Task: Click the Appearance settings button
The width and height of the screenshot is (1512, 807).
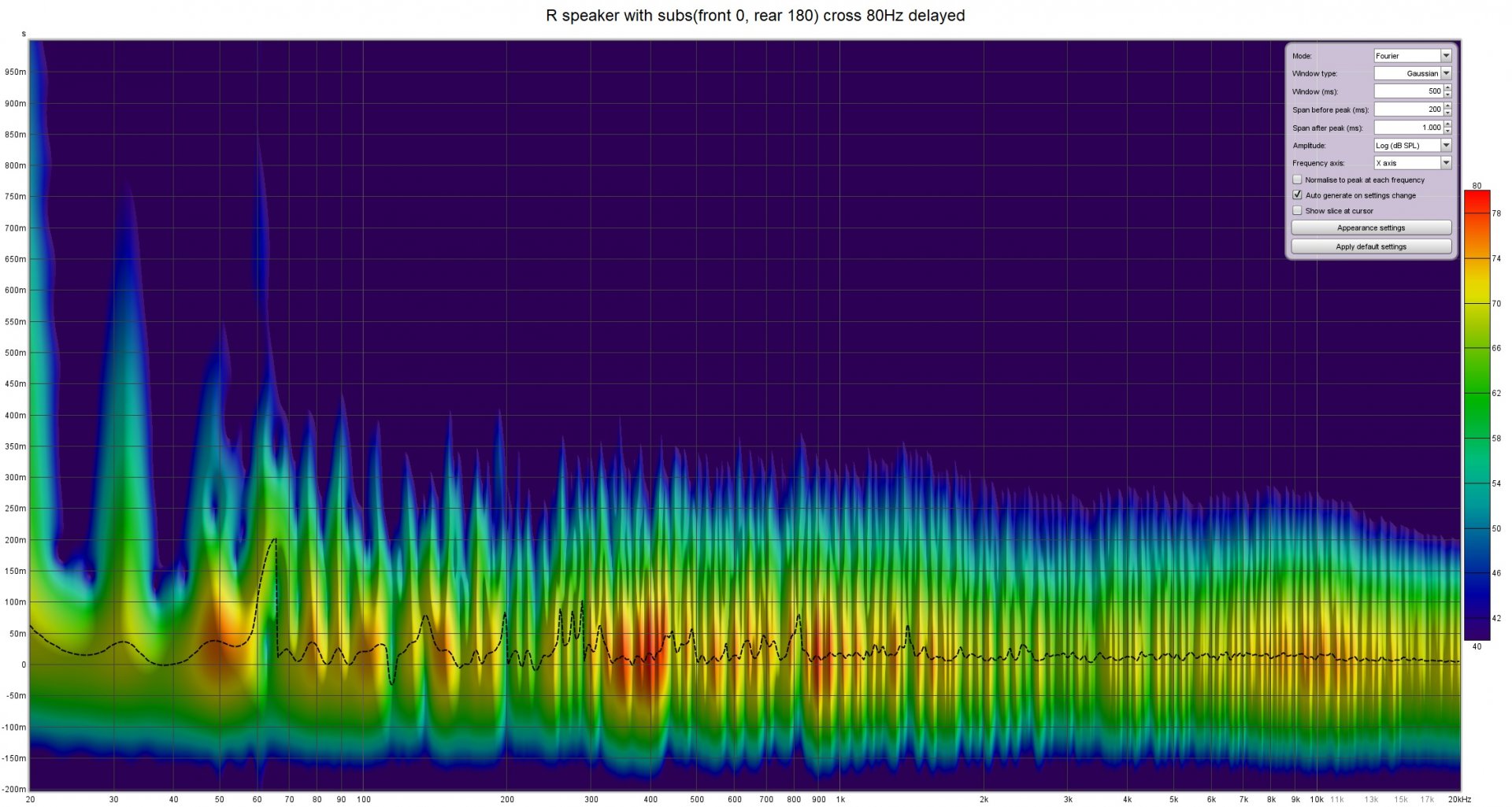Action: 1370,228
